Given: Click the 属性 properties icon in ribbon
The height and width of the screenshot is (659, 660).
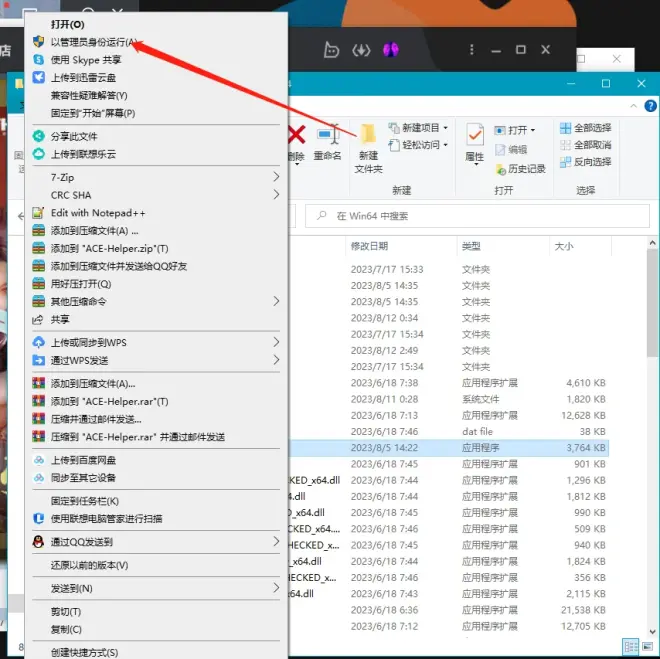Looking at the screenshot, I should tap(475, 135).
